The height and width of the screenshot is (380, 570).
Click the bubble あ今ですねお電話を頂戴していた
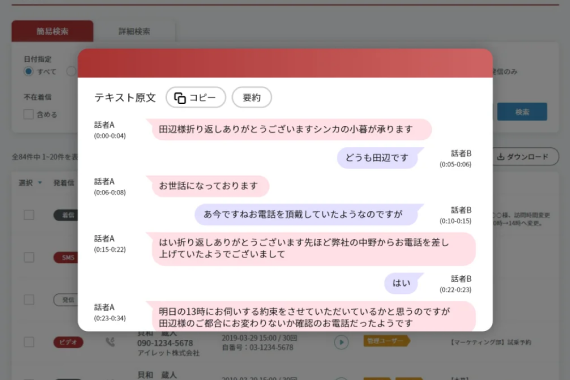[309, 214]
